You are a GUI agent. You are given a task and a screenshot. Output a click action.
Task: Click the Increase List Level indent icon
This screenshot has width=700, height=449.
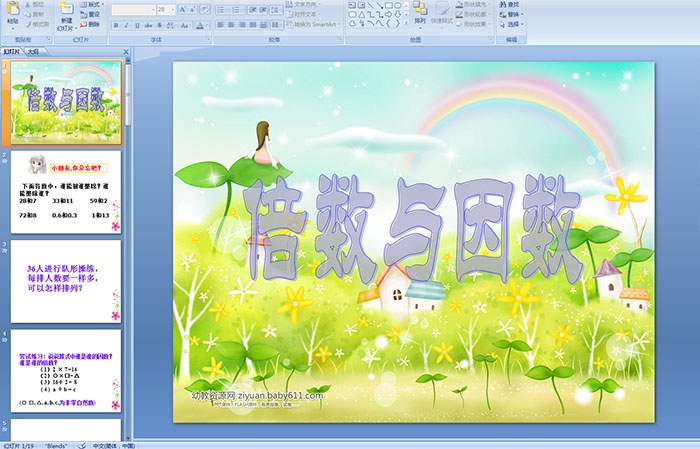[263, 9]
